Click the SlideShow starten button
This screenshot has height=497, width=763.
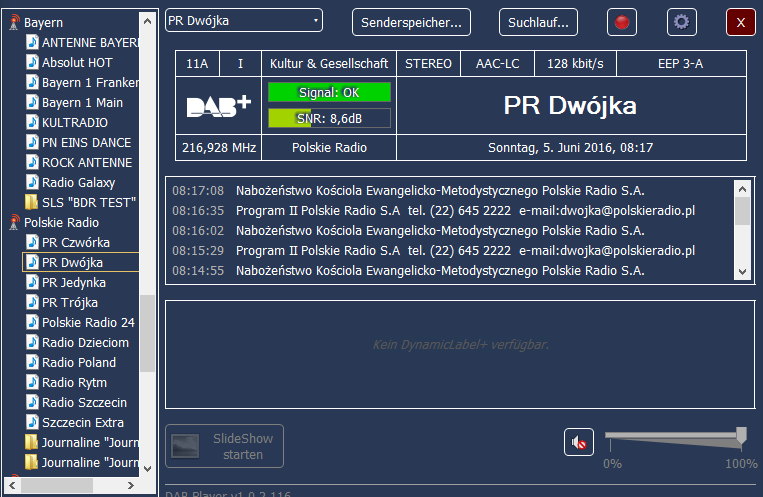click(x=224, y=446)
